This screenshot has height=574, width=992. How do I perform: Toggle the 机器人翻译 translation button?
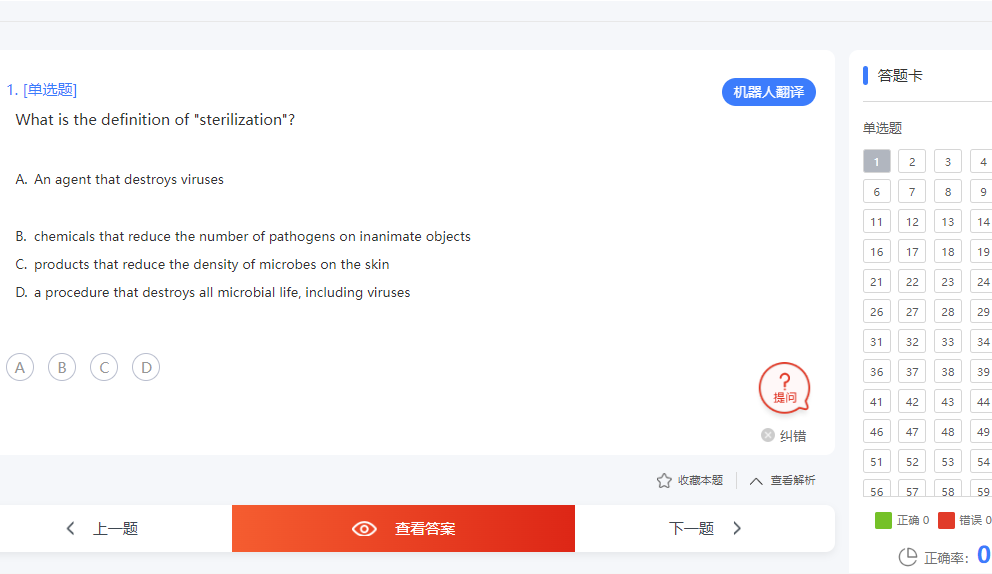pos(769,92)
